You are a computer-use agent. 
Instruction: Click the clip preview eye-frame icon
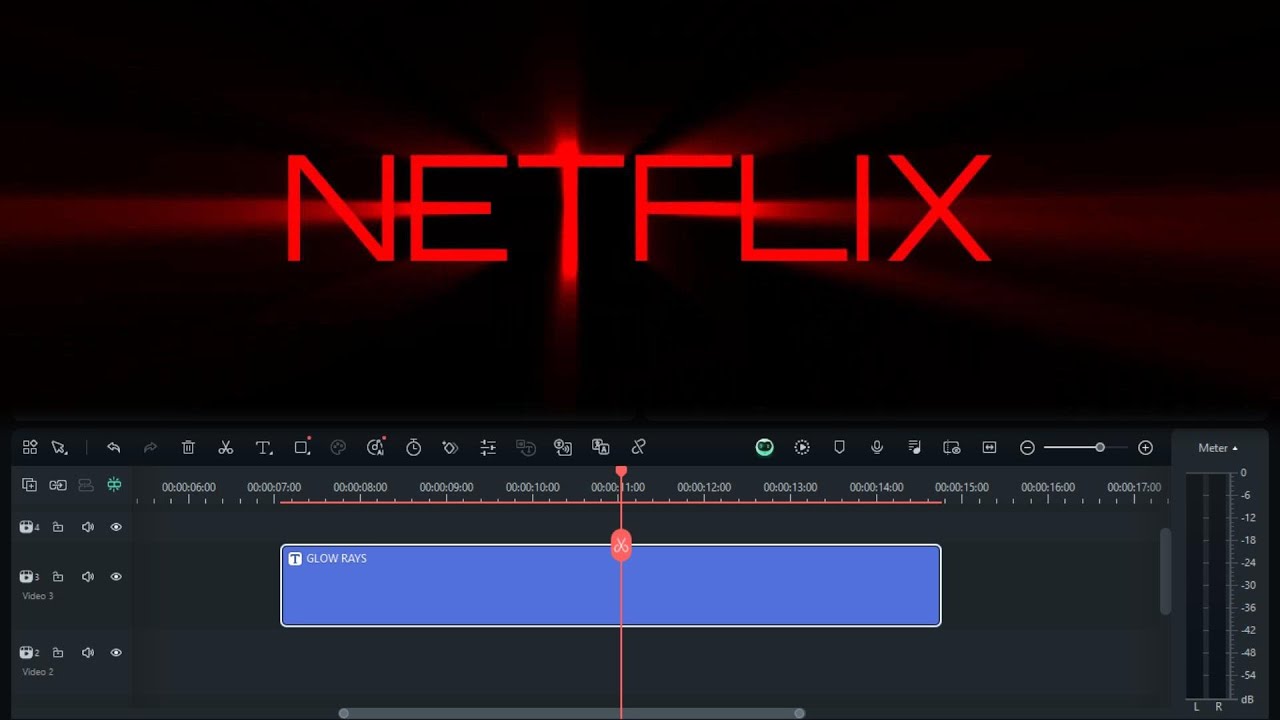(x=952, y=447)
